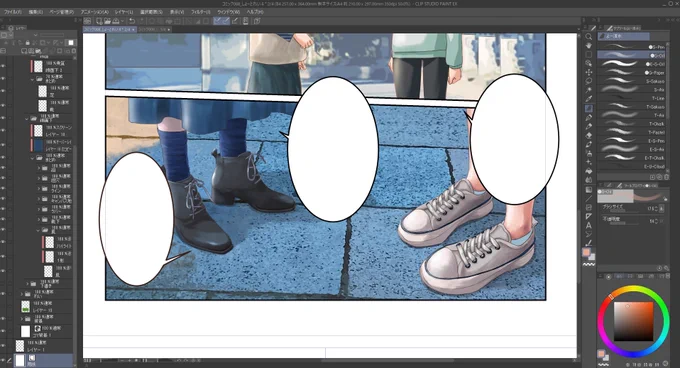Collapse the 線画下 layer folder
Image resolution: width=680 pixels, height=368 pixels.
coord(27,118)
